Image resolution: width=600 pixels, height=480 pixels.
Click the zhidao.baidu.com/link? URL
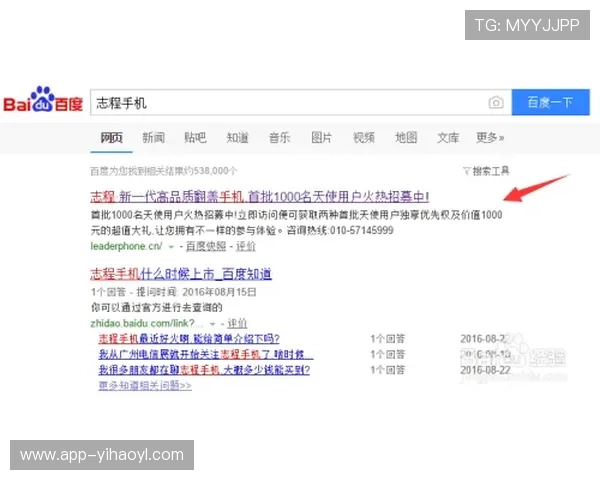pyautogui.click(x=147, y=323)
